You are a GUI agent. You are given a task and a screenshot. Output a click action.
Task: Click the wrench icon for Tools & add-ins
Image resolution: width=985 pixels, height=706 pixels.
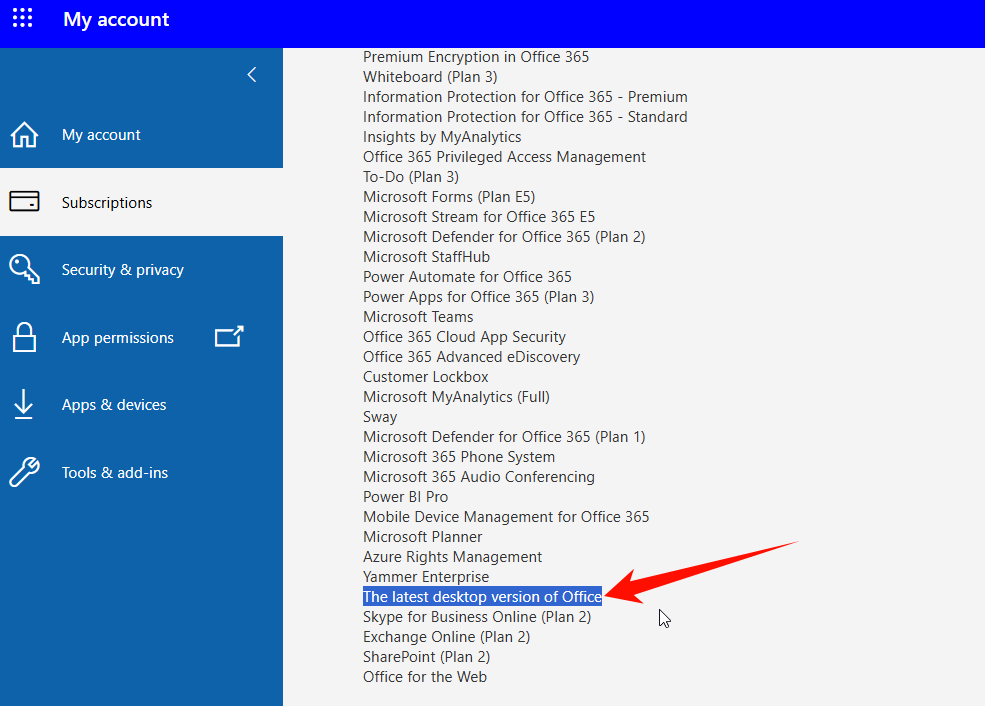click(24, 472)
